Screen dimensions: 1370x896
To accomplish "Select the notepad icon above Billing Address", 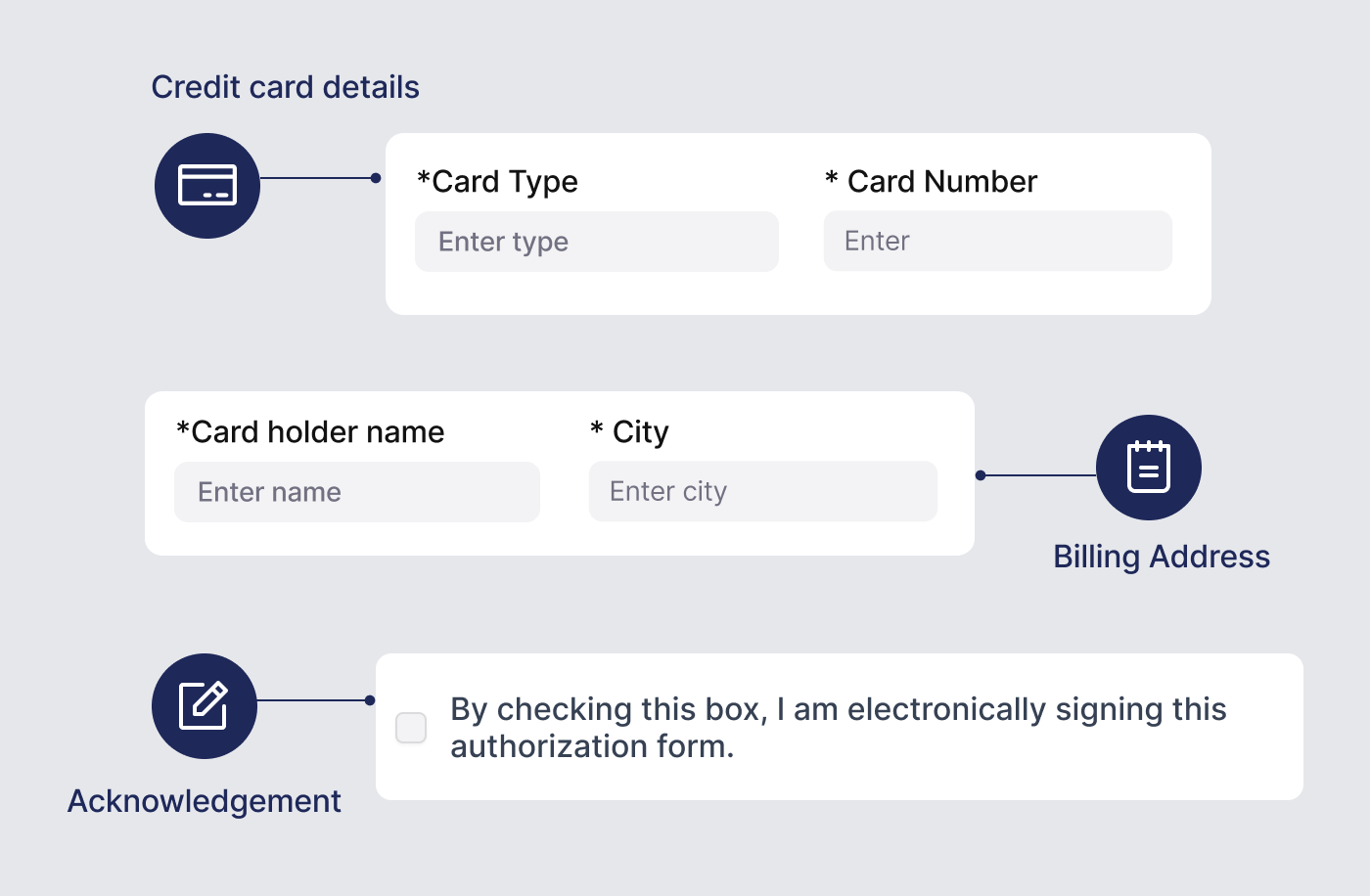I will [1149, 468].
